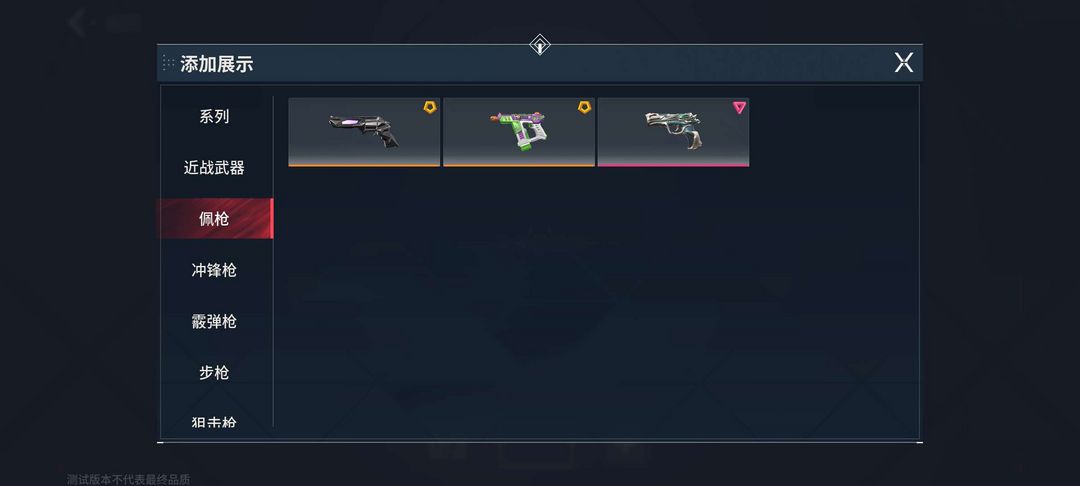Open the 步枪 category
The image size is (1080, 486).
click(x=214, y=372)
